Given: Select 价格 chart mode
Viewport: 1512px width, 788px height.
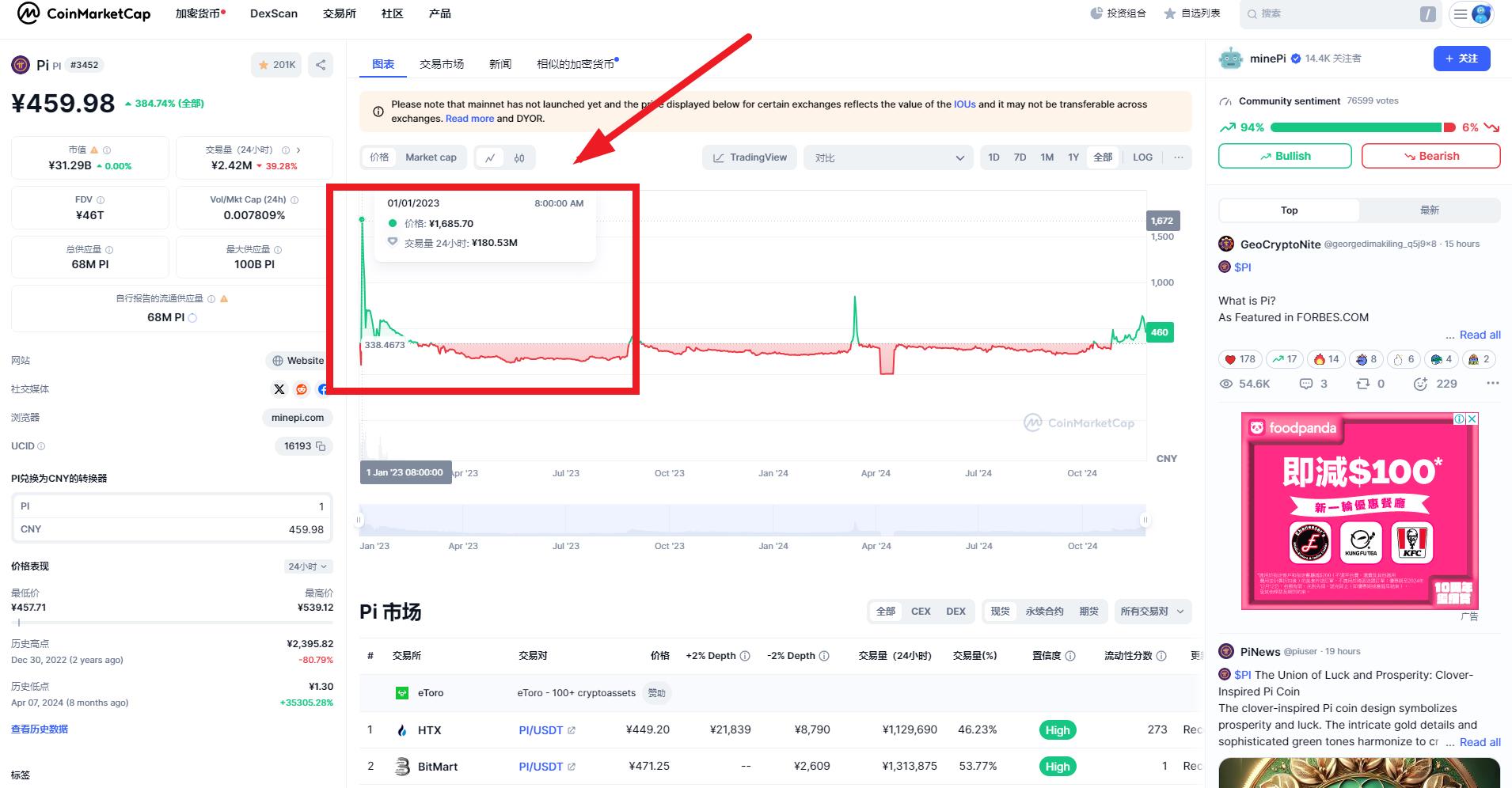Looking at the screenshot, I should tap(379, 157).
